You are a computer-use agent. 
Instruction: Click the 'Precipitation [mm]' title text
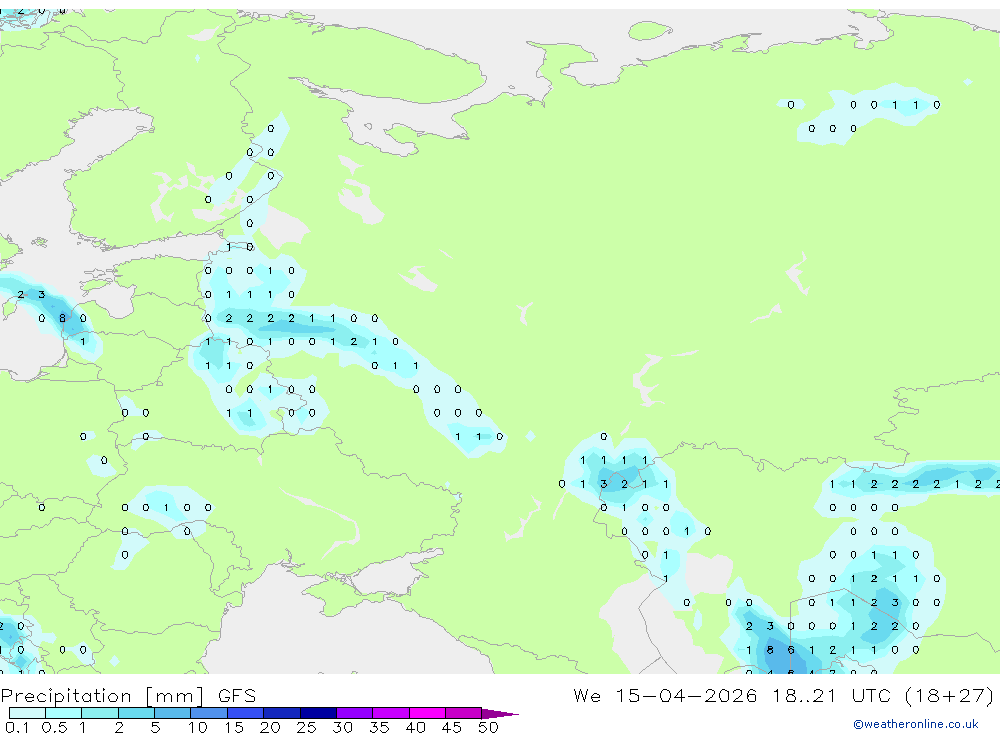[103, 695]
